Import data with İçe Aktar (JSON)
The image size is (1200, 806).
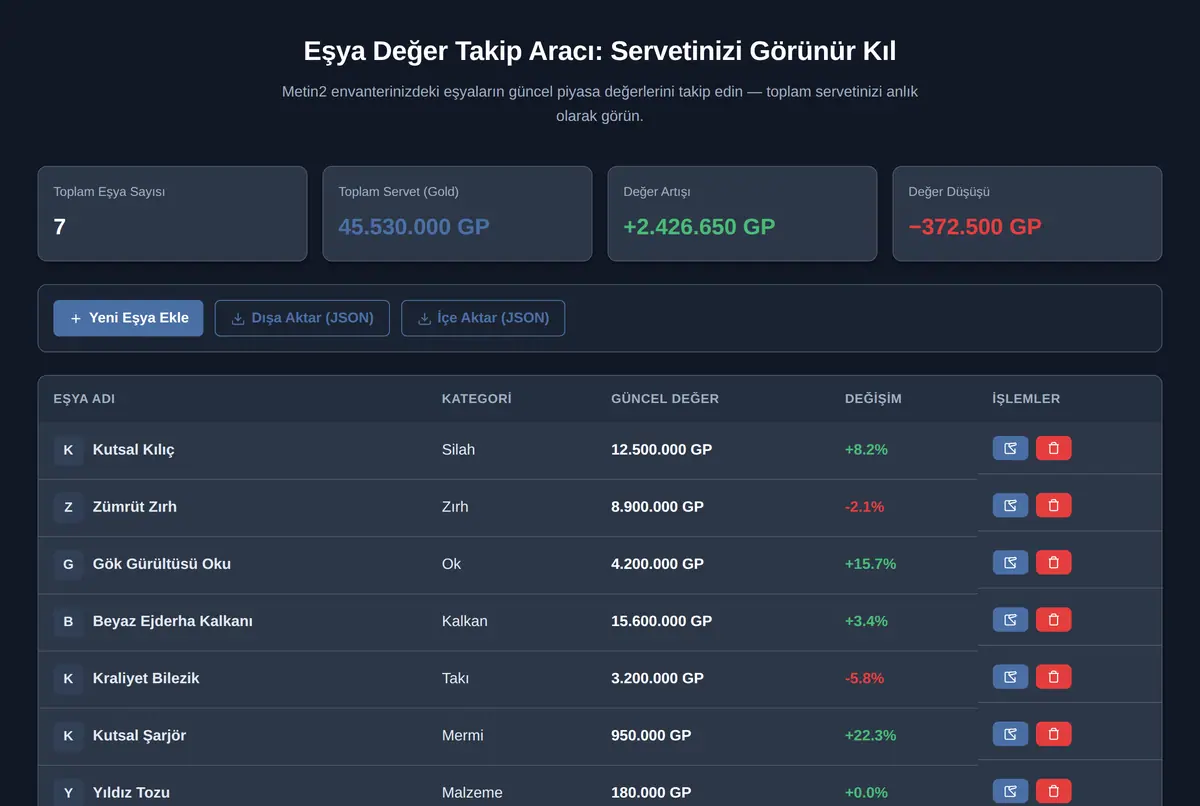point(483,318)
